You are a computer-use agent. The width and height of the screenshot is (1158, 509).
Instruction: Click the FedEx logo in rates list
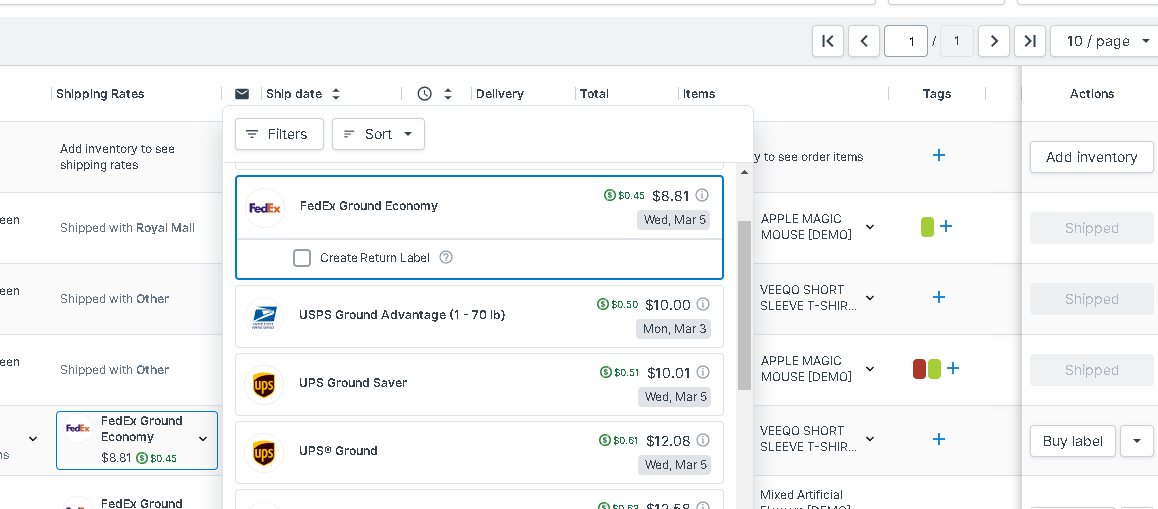(x=264, y=208)
